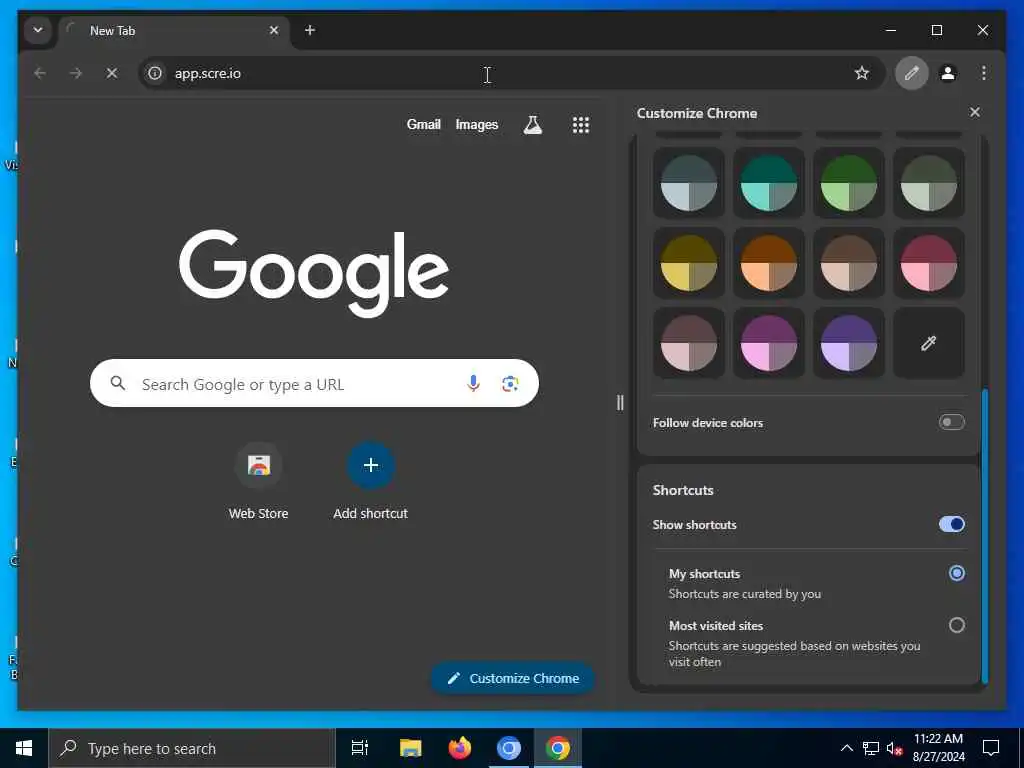Select the New Tab browser tab
Viewport: 1024px width, 768px height.
point(175,31)
